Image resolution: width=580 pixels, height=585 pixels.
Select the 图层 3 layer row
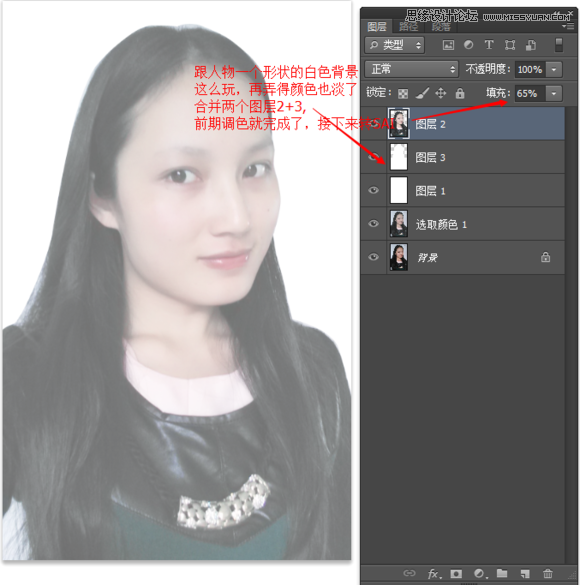click(463, 157)
